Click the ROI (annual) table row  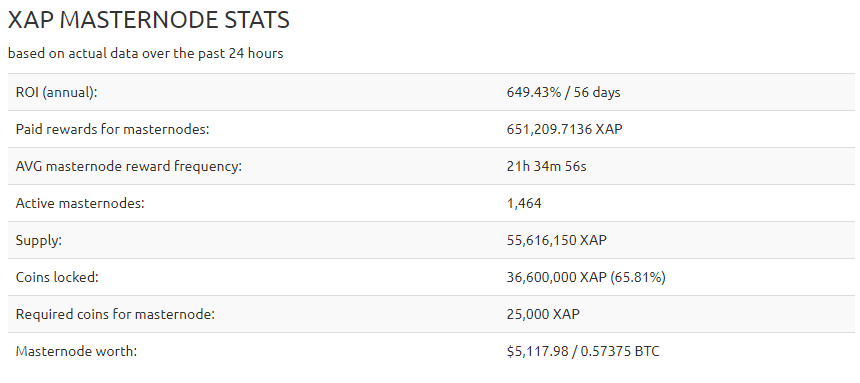pos(432,92)
